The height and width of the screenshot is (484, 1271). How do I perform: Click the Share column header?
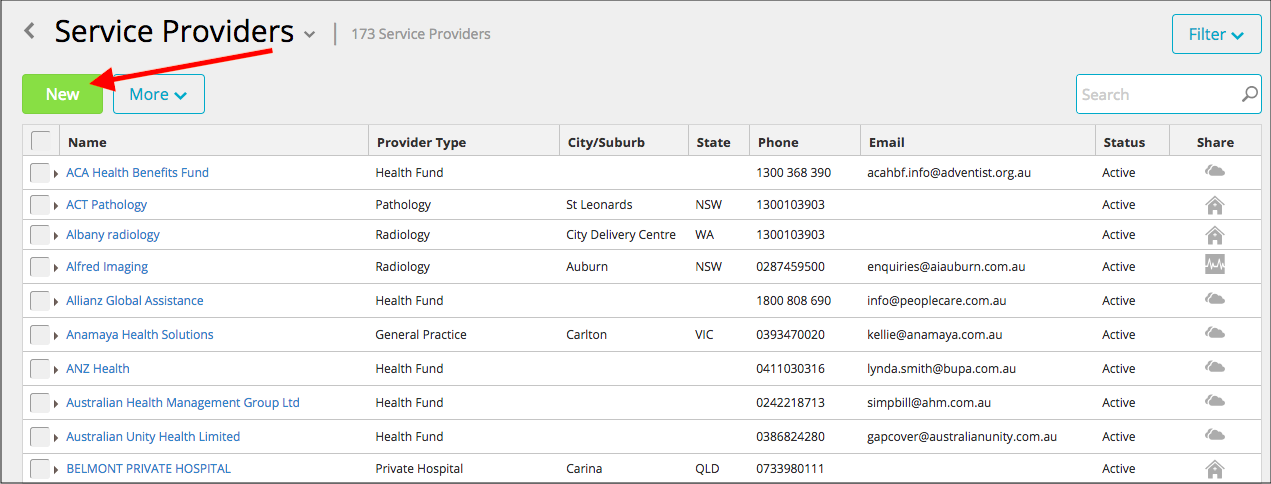pos(1215,142)
